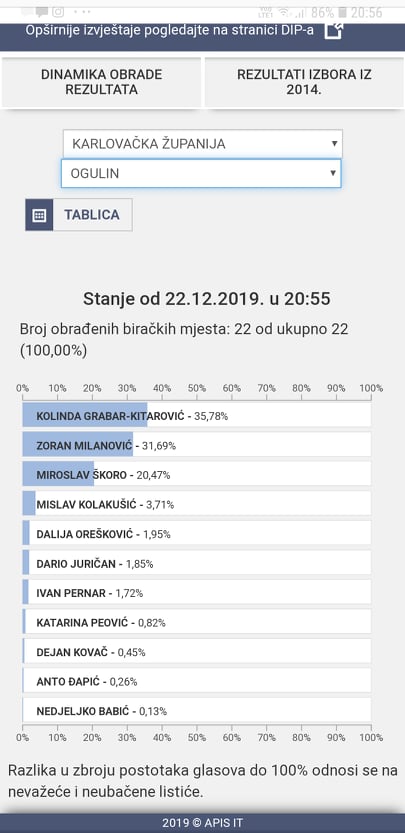Click the Ivan Pernar result row
Image resolution: width=405 pixels, height=833 pixels.
tap(197, 592)
